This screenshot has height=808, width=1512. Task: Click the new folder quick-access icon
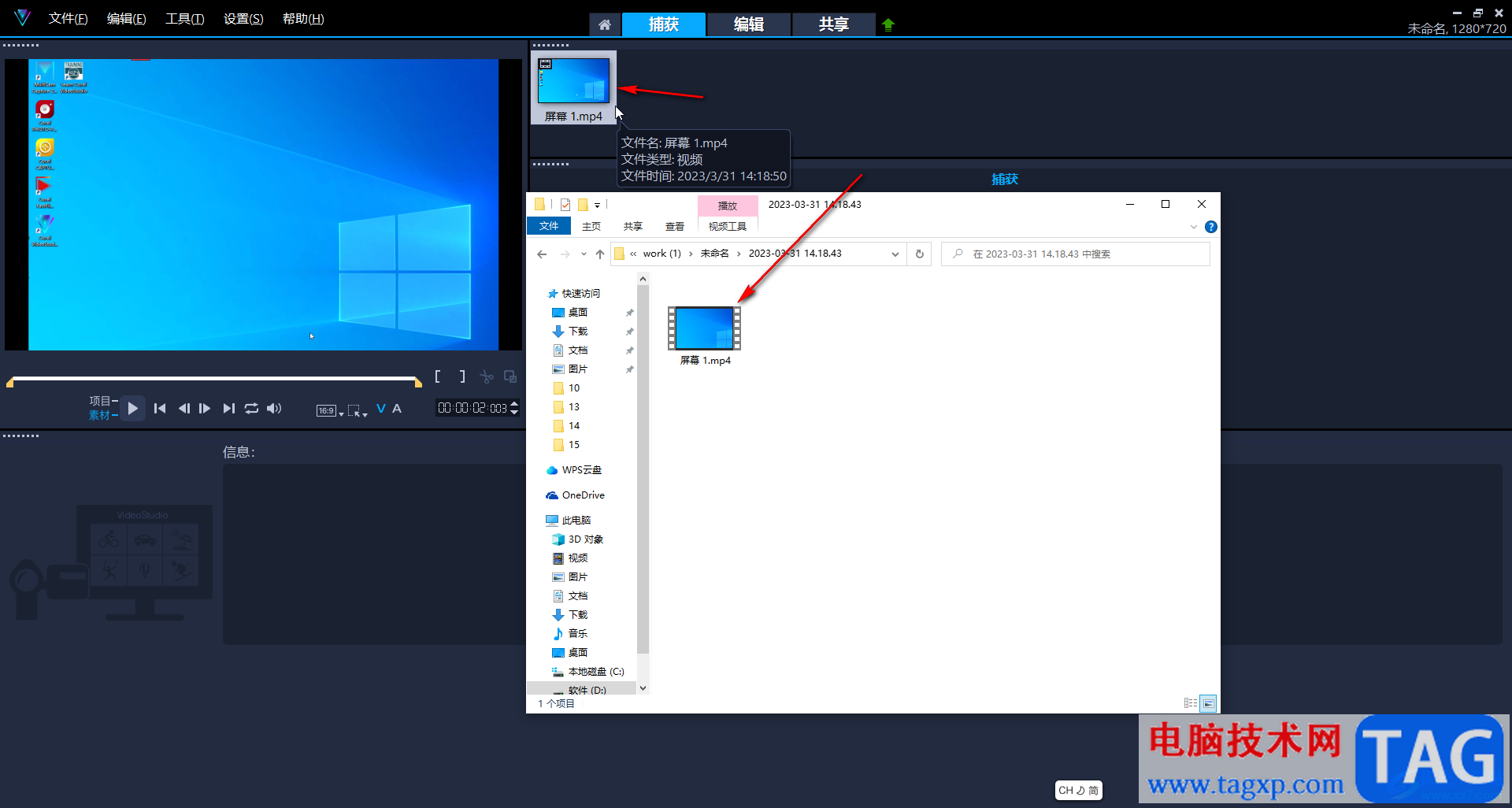[x=583, y=205]
